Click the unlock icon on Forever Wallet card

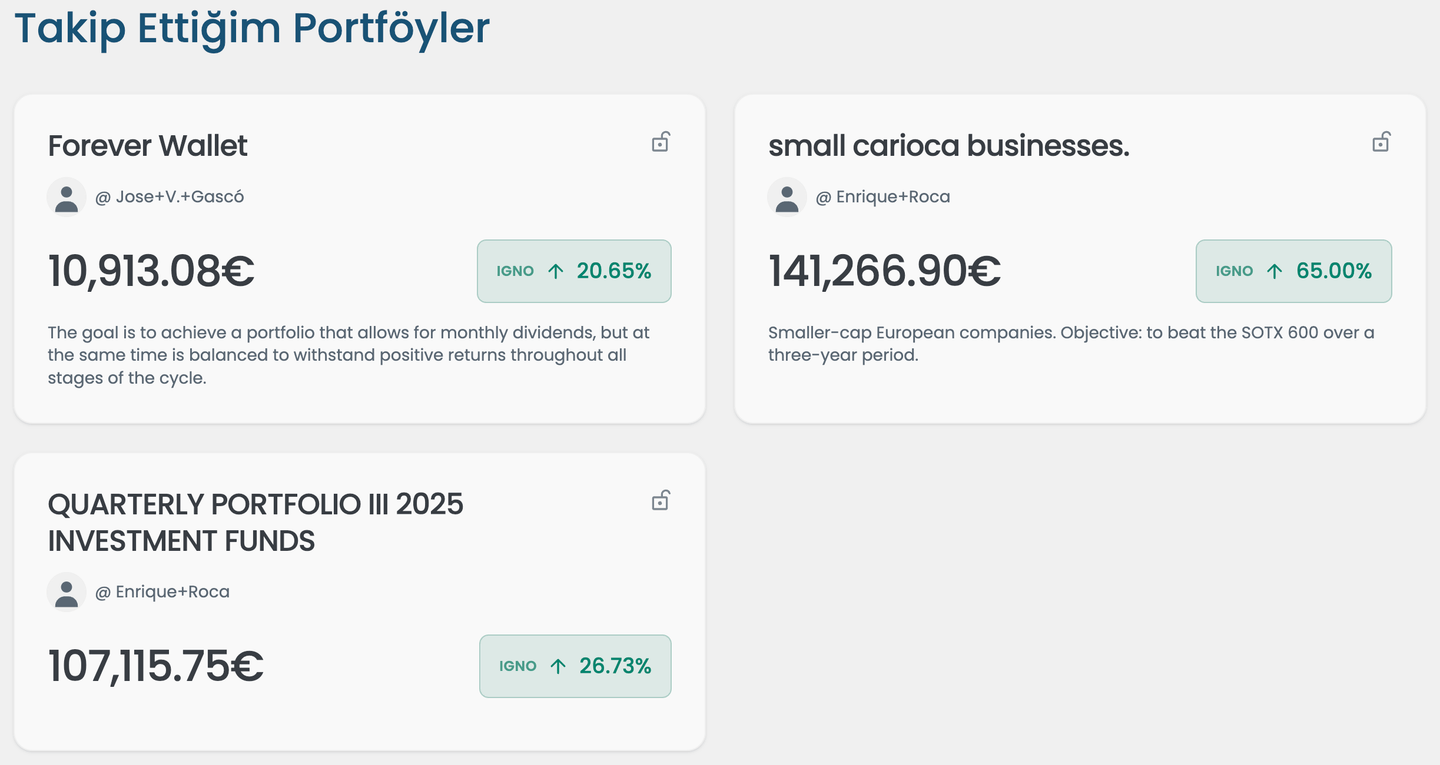(660, 142)
